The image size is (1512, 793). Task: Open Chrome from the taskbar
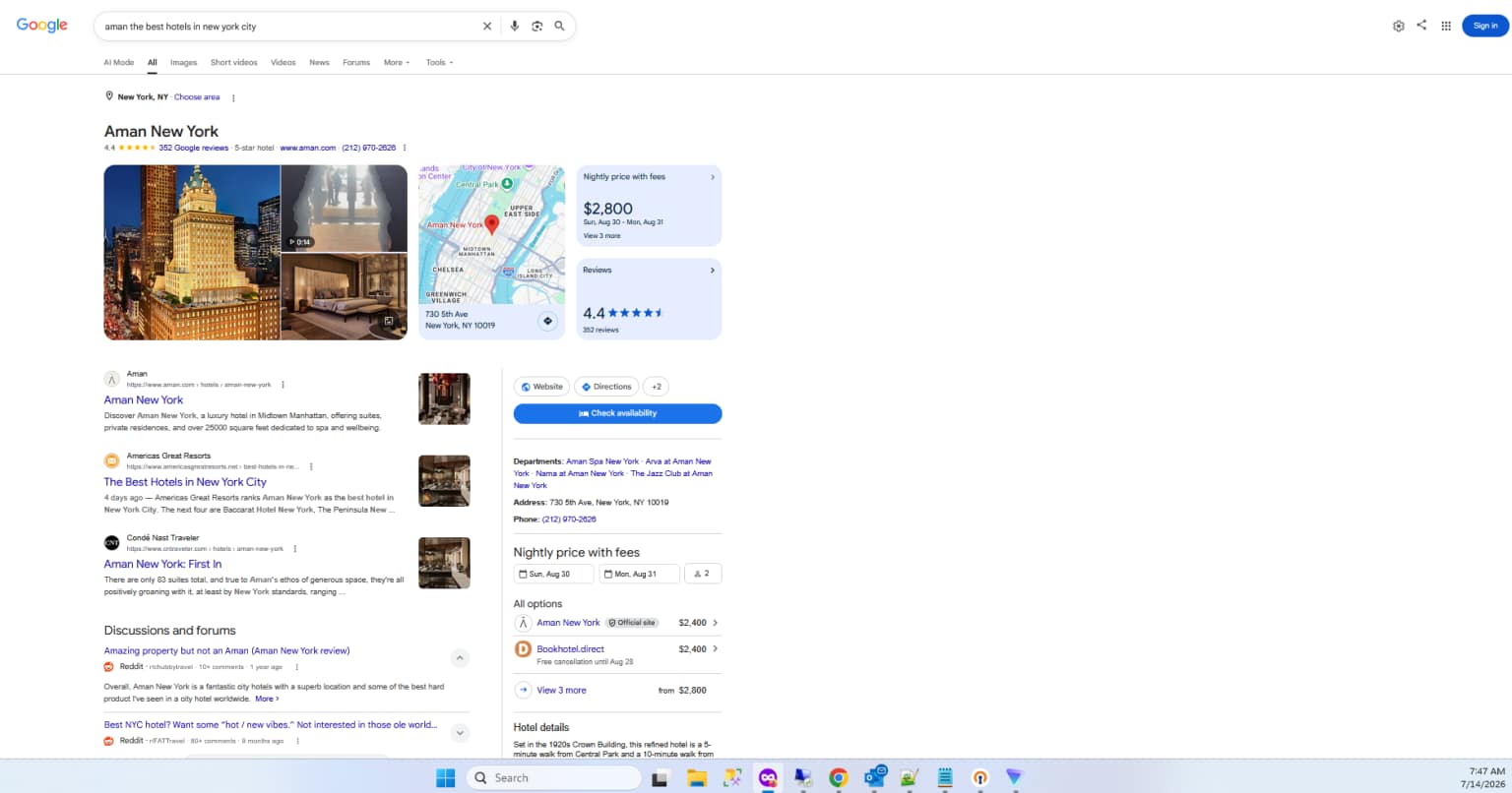(838, 777)
